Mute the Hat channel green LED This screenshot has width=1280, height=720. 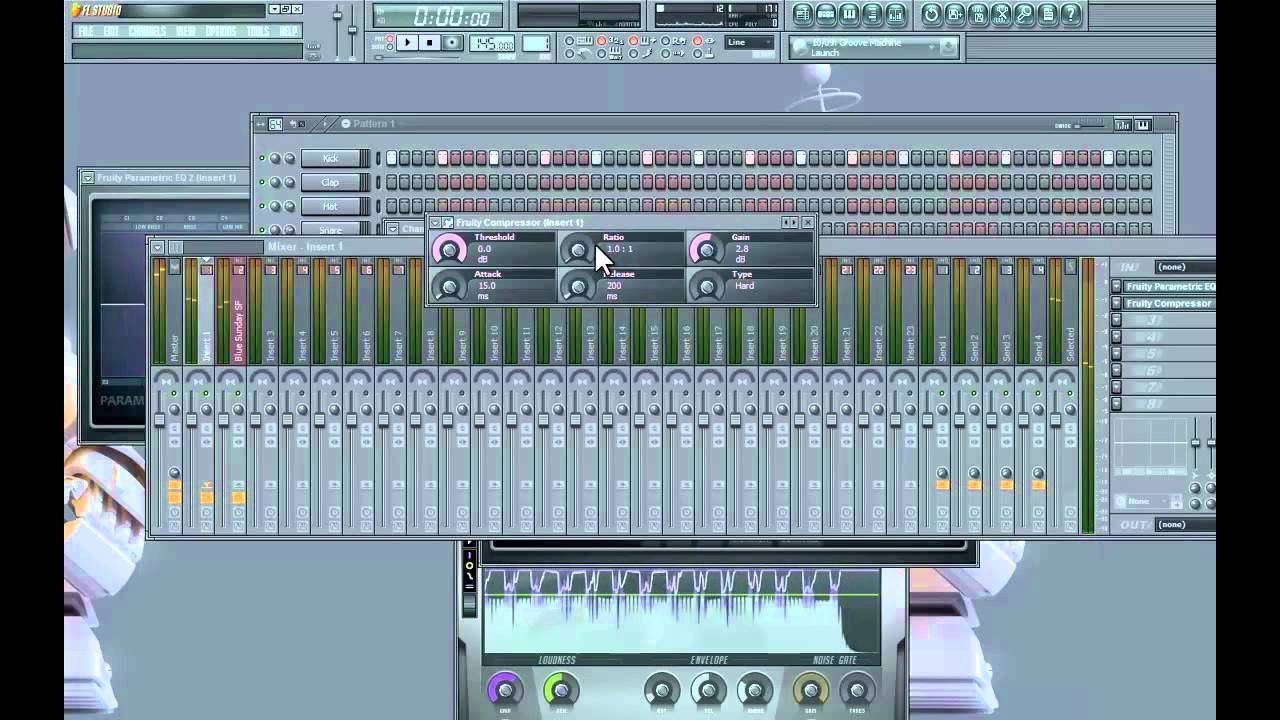[262, 206]
